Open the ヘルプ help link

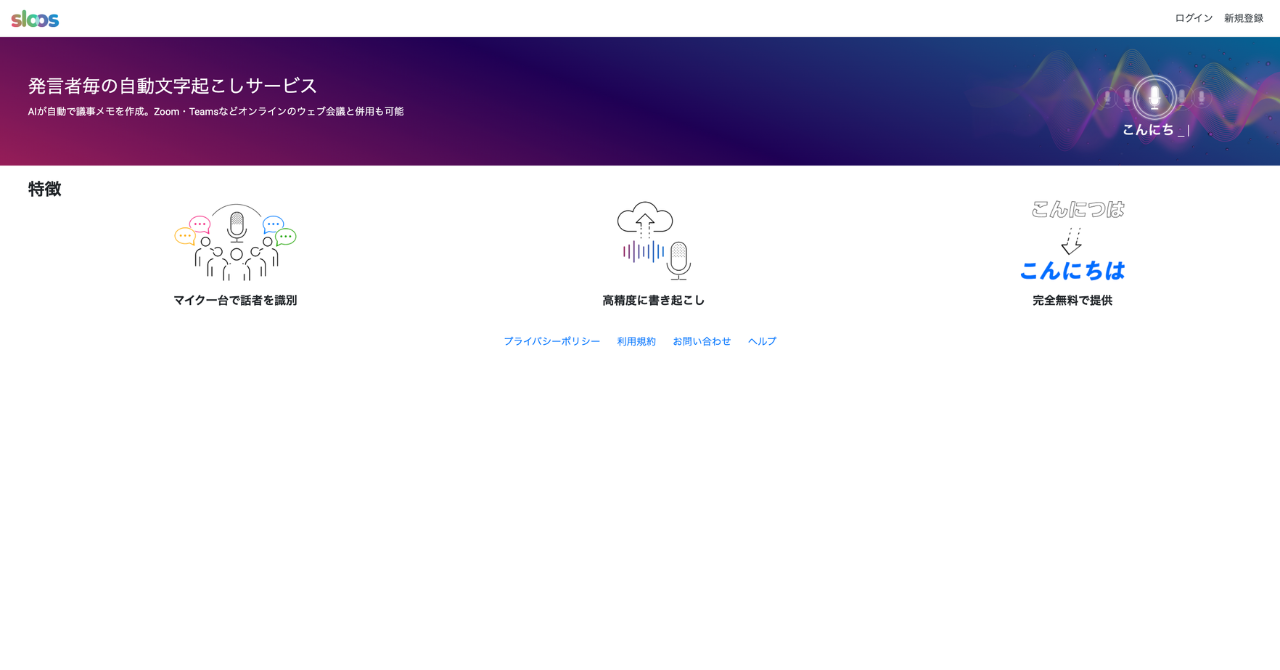pos(762,341)
